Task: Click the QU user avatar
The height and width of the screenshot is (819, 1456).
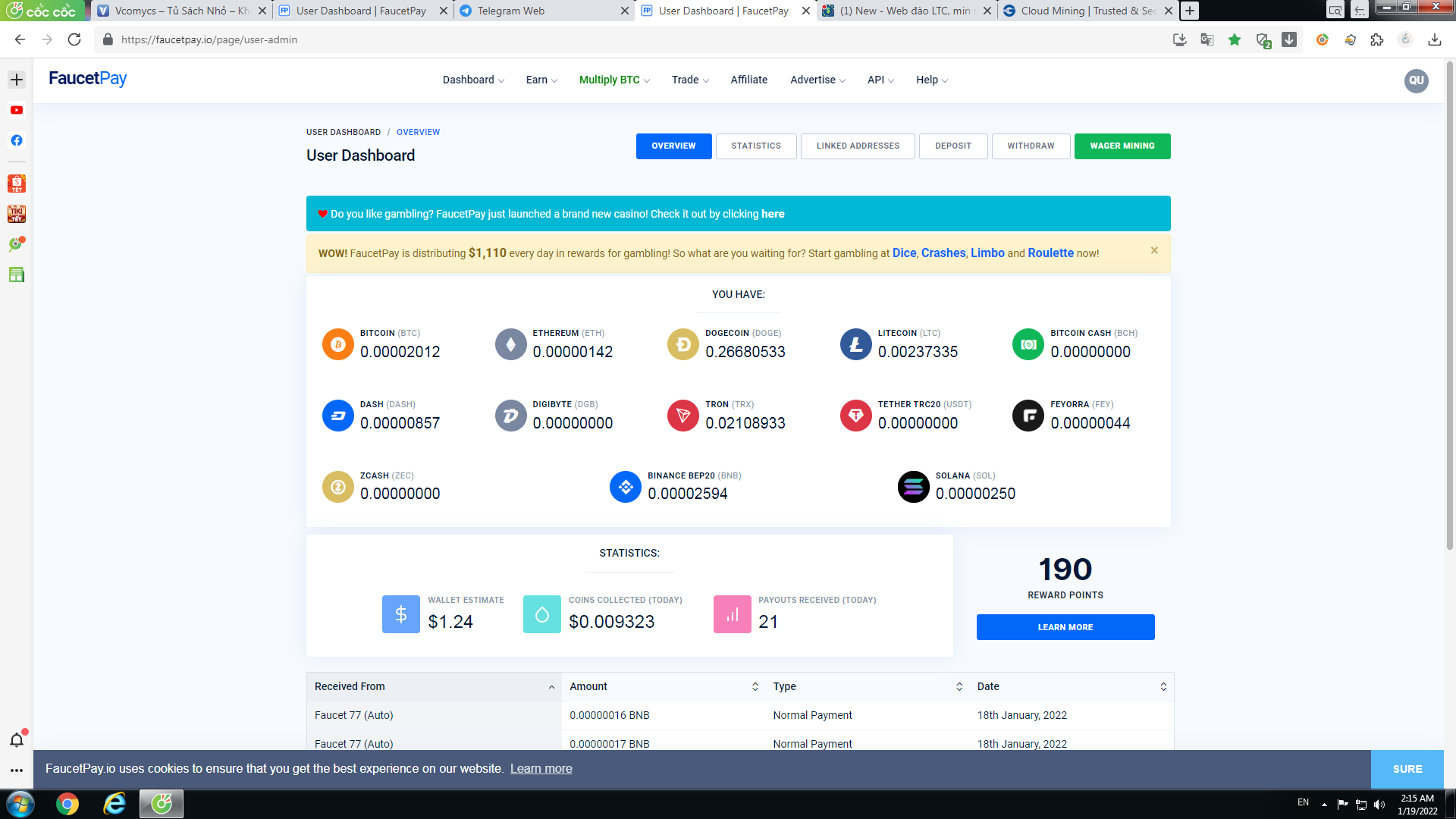Action: [1416, 80]
